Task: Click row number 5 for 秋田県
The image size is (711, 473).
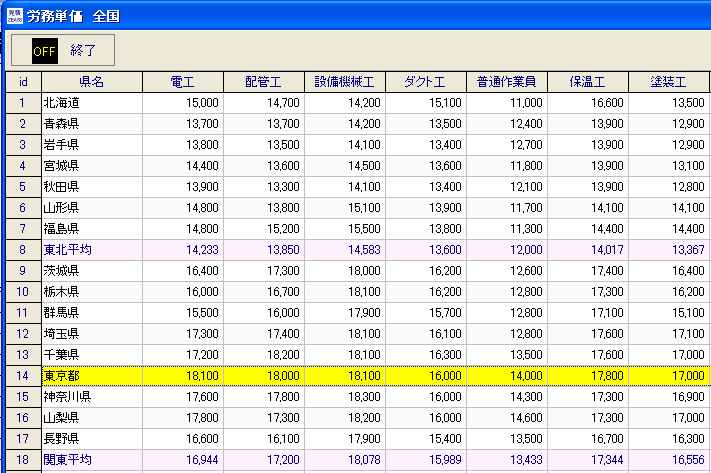Action: pos(22,187)
